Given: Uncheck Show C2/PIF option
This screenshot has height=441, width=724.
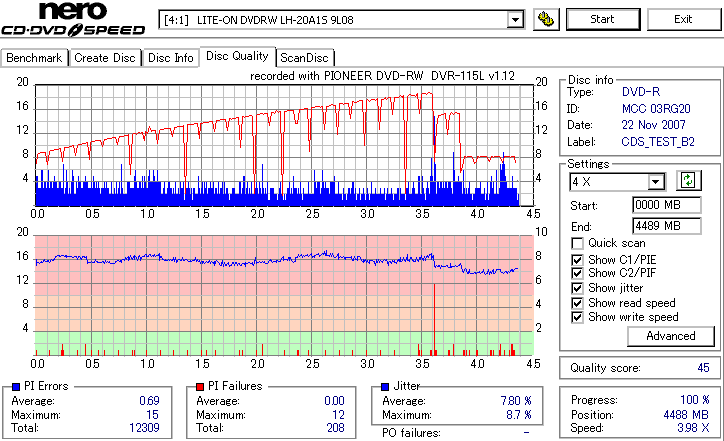Looking at the screenshot, I should coord(577,273).
